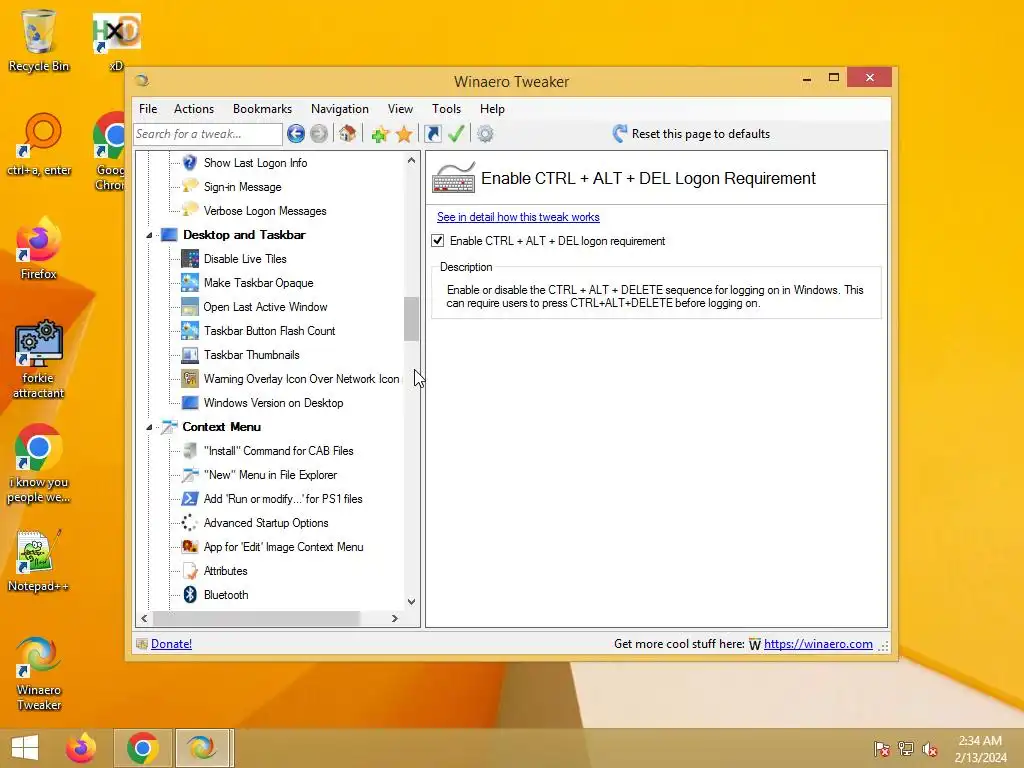The width and height of the screenshot is (1024, 768).
Task: Click the greyed forward navigation arrow
Action: [319, 134]
